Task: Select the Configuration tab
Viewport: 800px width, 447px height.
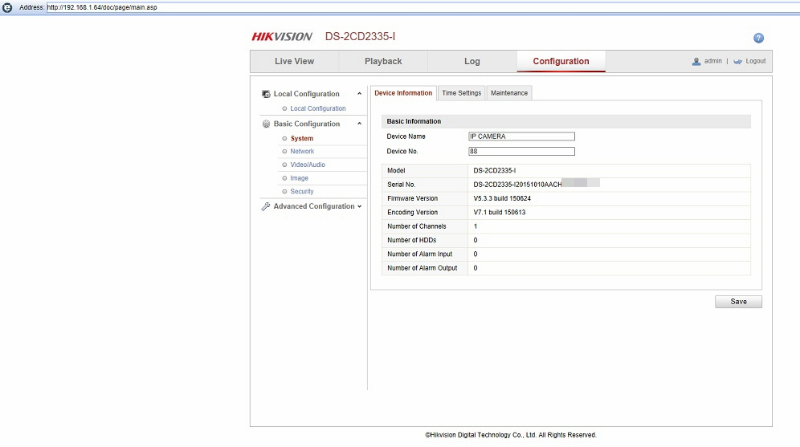Action: [561, 61]
